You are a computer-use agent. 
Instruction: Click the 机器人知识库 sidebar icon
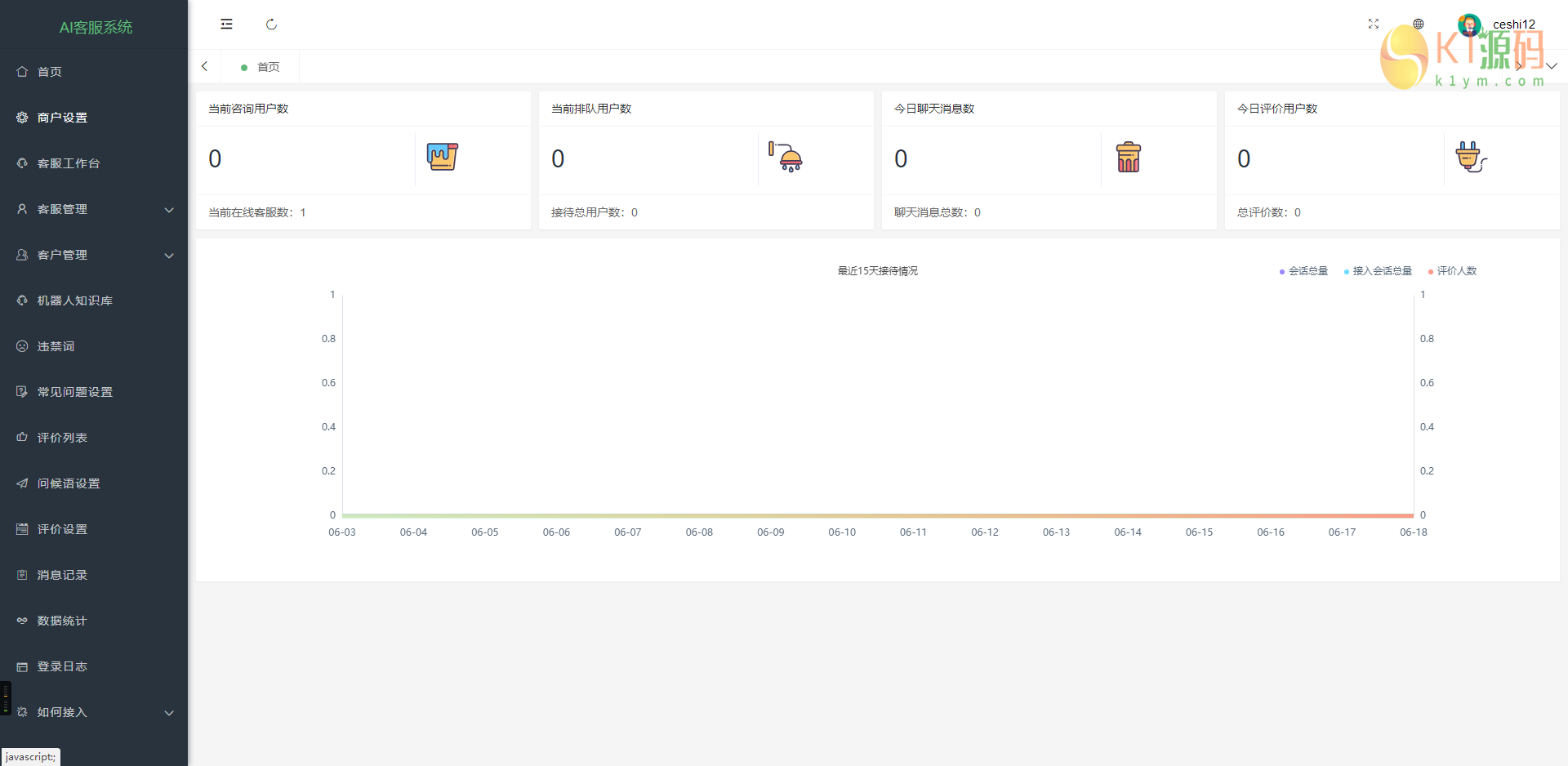[x=22, y=301]
